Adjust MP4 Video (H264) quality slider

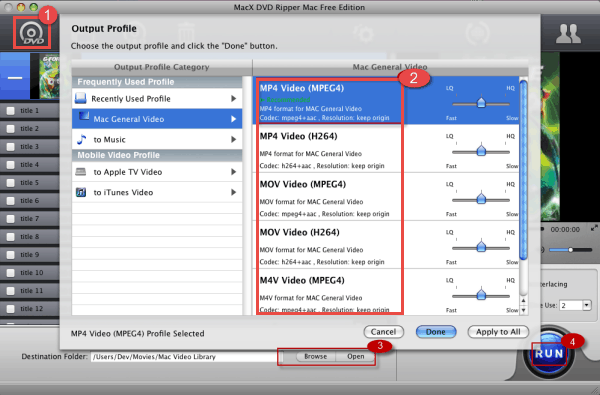[481, 151]
